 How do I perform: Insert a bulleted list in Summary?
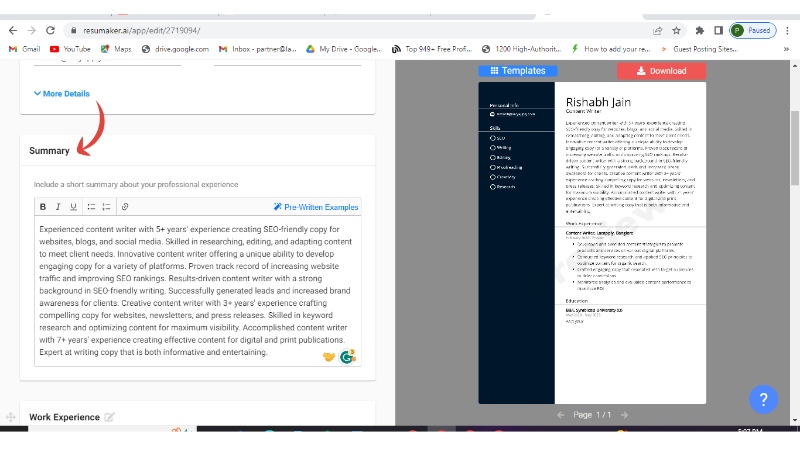[90, 207]
